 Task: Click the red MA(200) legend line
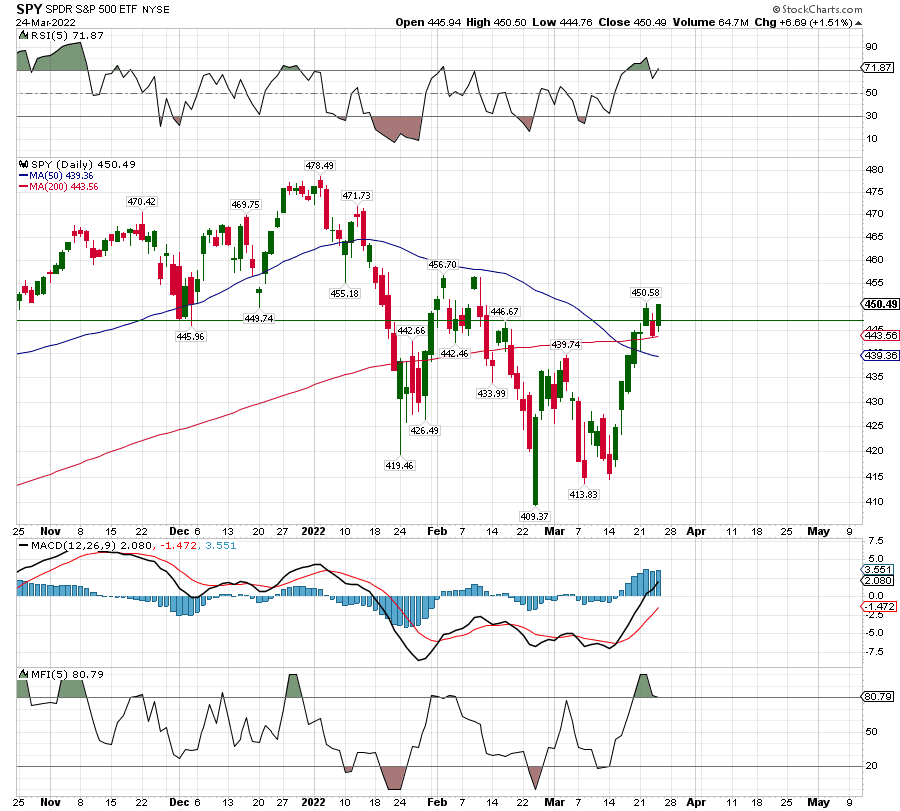[x=24, y=187]
